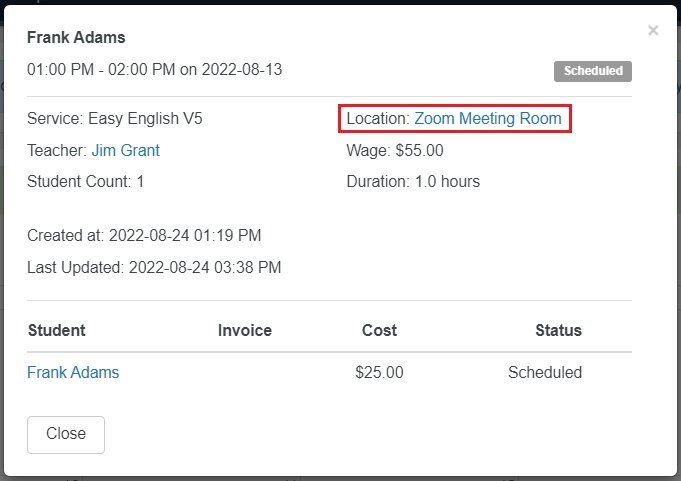Viewport: 681px width, 481px height.
Task: Click the Cost column header
Action: pos(379,330)
